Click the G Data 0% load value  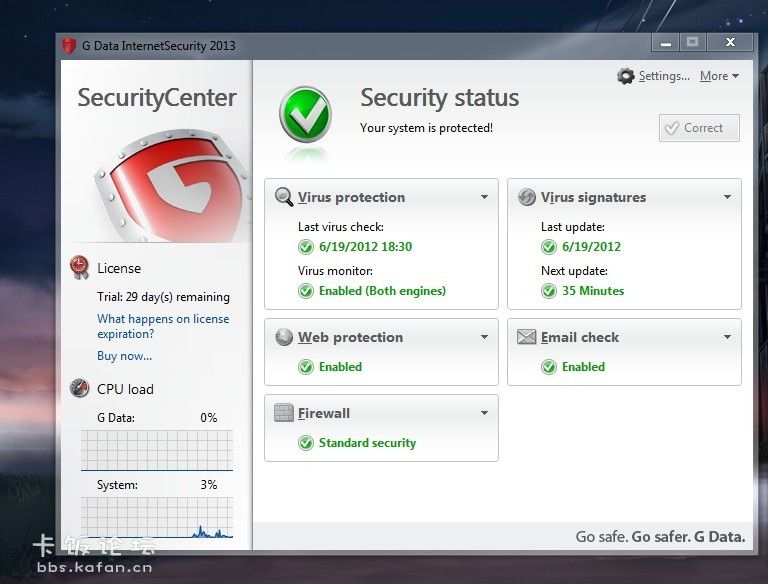coord(209,417)
